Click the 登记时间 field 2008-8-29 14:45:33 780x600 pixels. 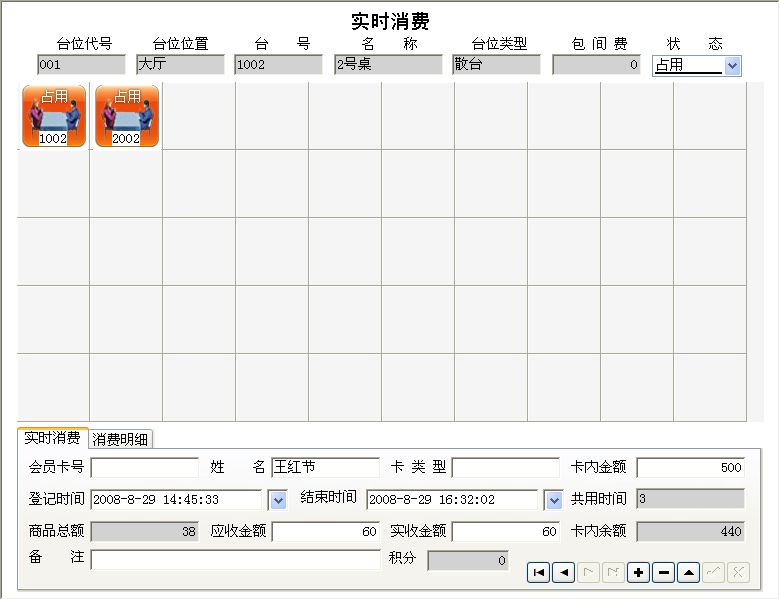176,500
